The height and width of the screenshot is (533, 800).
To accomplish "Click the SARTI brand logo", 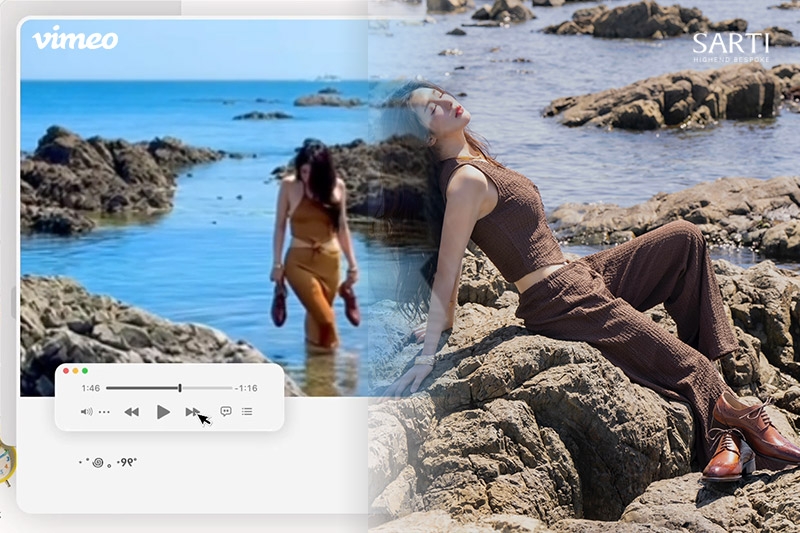I will [732, 46].
